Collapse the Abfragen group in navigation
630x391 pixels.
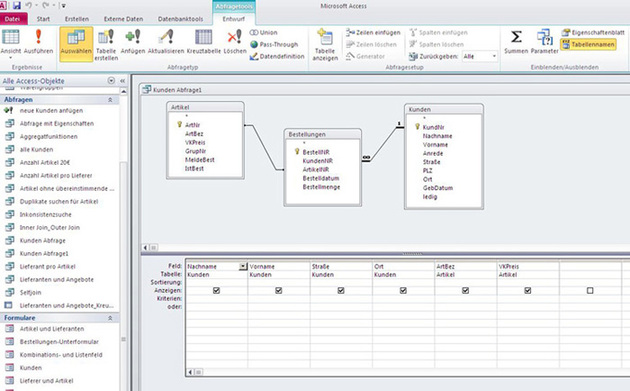tap(110, 100)
